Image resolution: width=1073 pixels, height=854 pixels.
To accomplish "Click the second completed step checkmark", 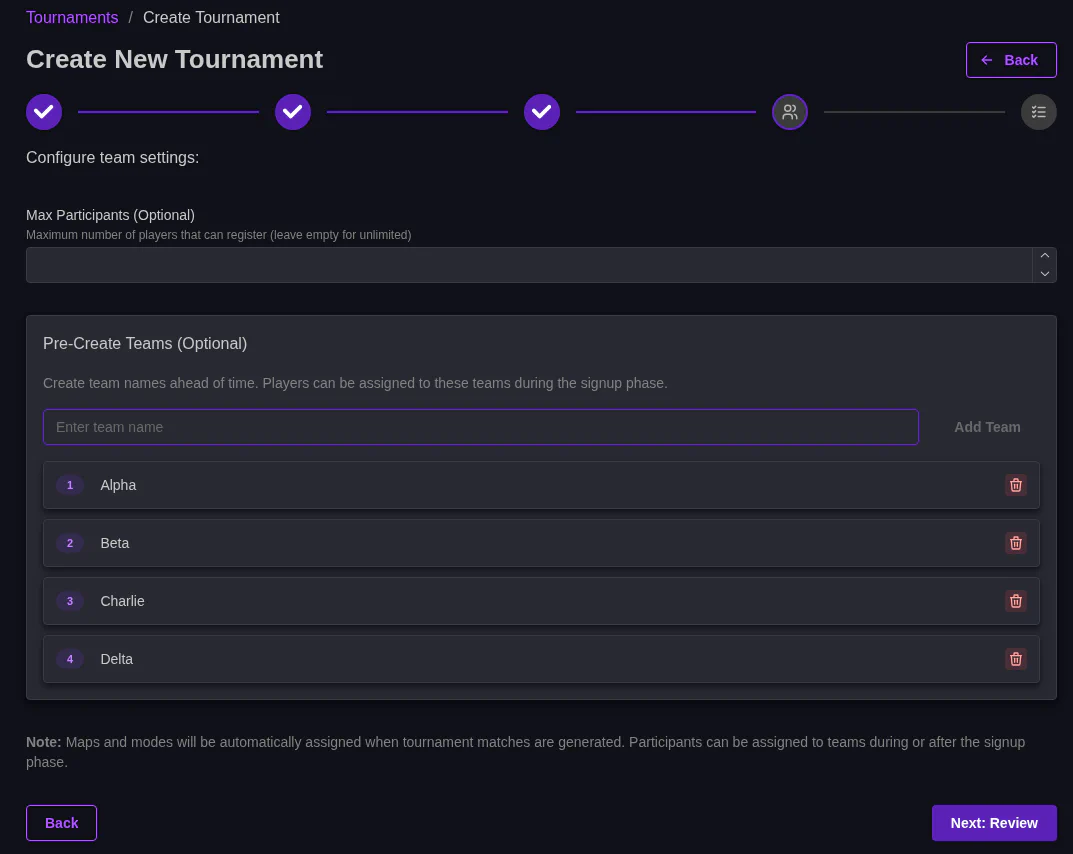I will tap(293, 112).
